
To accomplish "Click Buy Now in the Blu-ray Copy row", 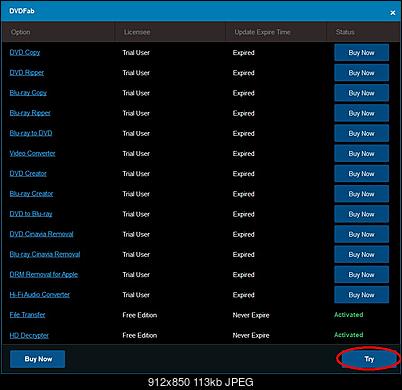I will click(x=361, y=93).
